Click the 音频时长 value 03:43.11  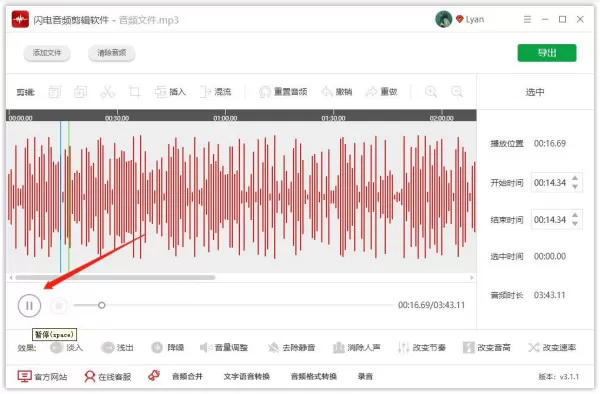point(550,295)
